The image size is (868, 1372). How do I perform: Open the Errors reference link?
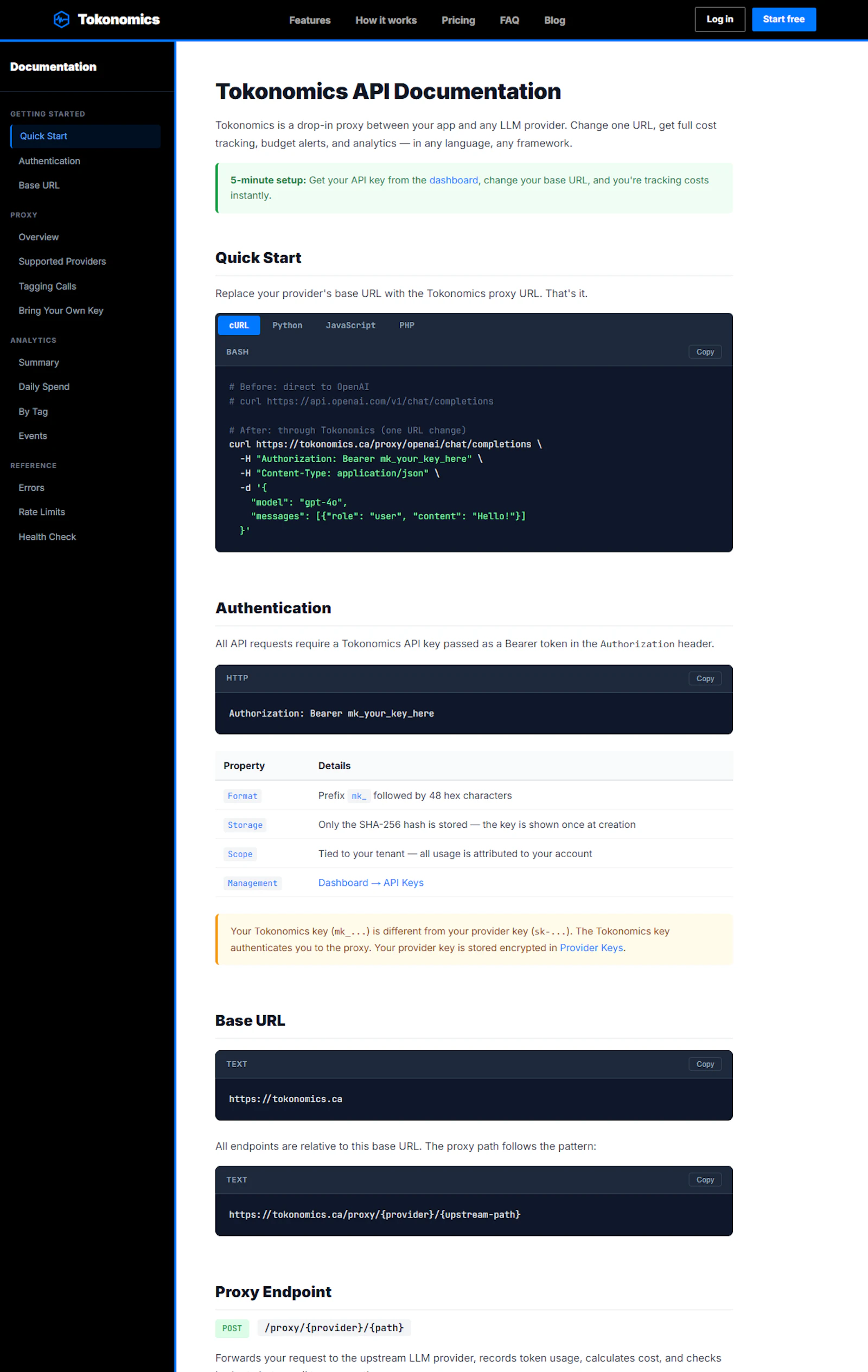pos(31,488)
